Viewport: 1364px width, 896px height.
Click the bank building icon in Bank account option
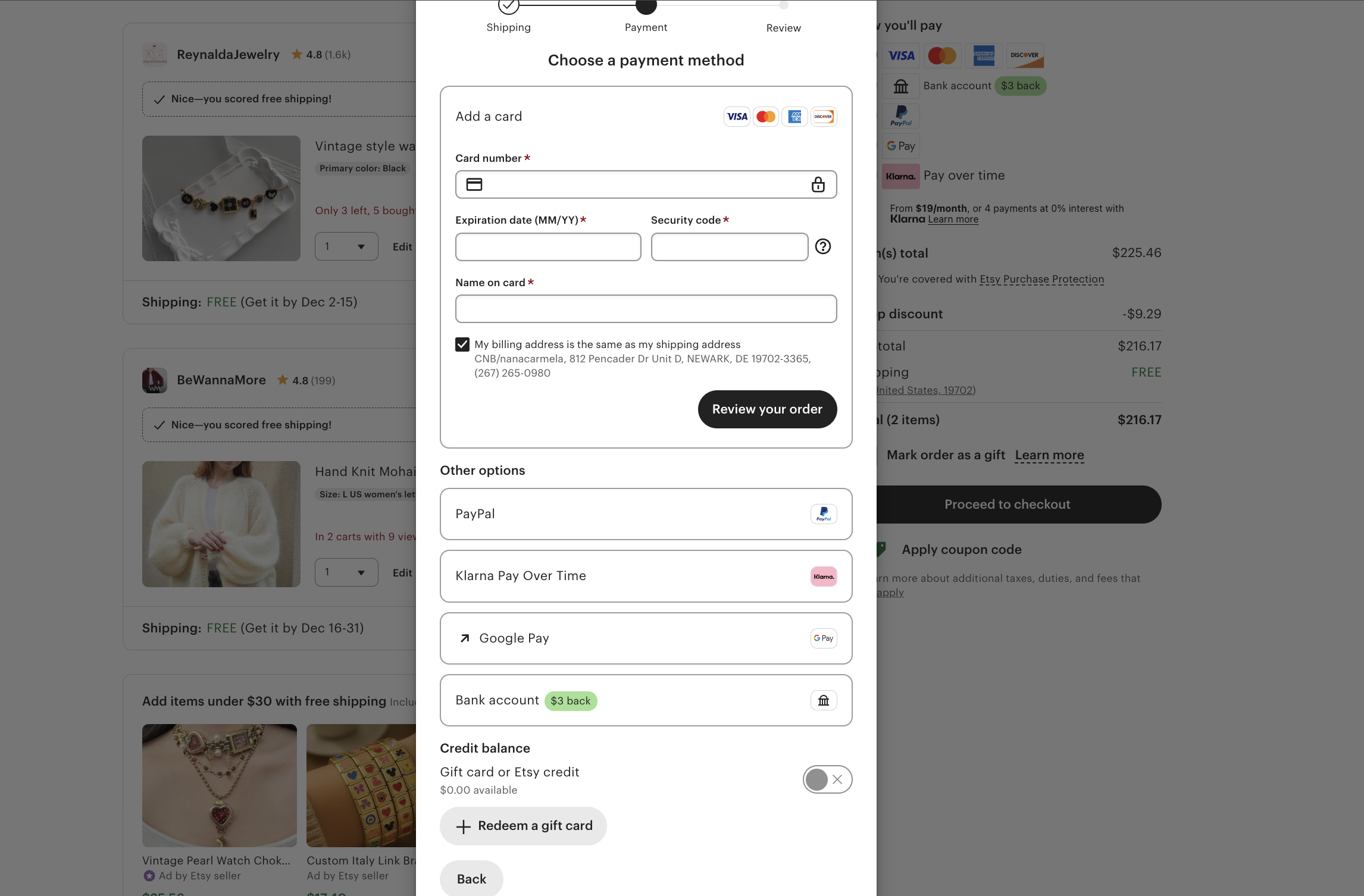tap(824, 701)
